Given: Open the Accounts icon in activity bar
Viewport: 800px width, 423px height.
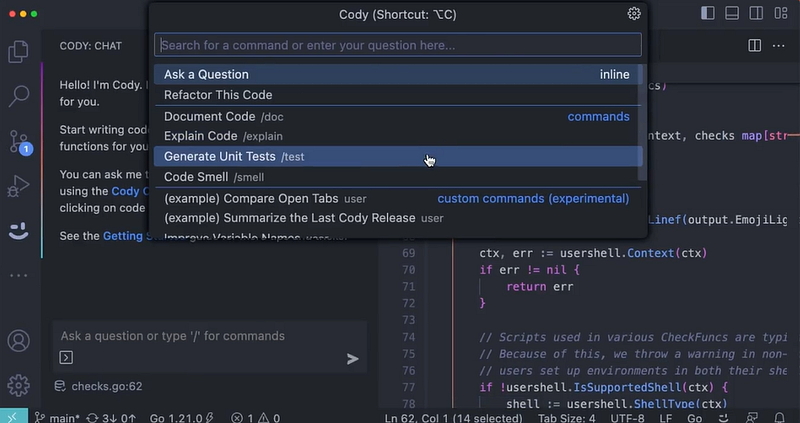Looking at the screenshot, I should point(18,341).
